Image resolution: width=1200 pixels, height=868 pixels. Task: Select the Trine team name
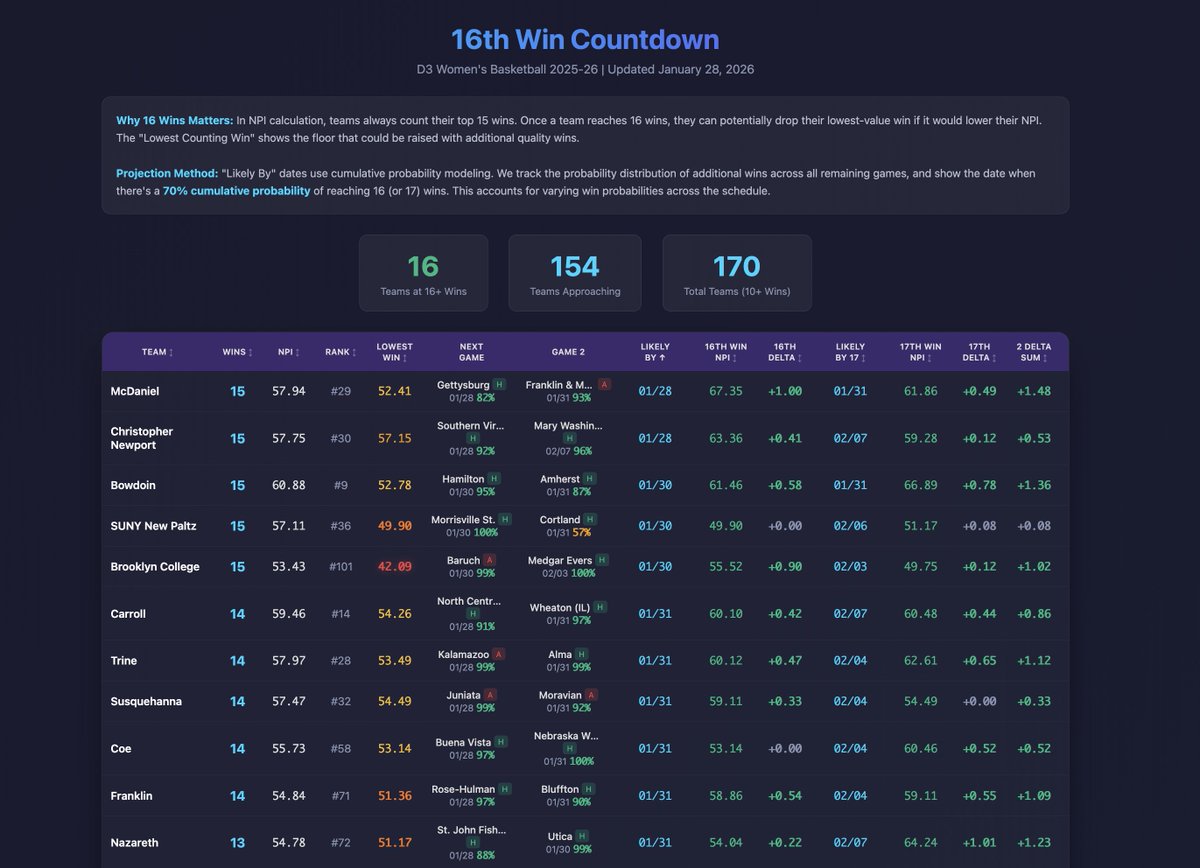[x=124, y=660]
